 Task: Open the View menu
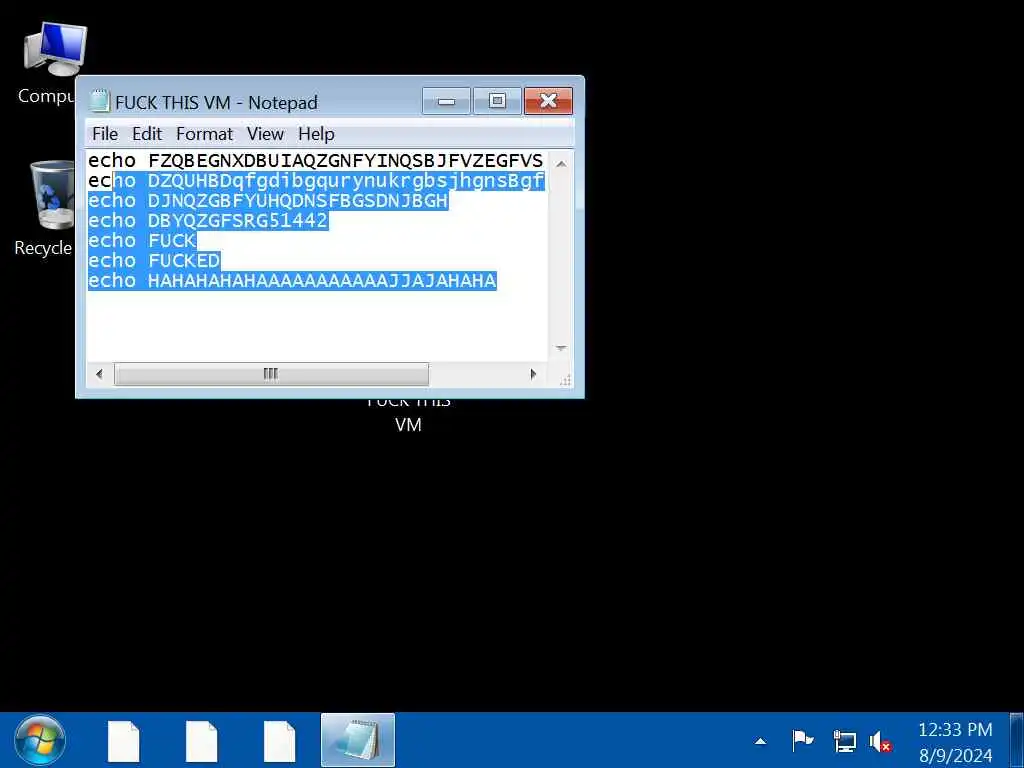[x=265, y=134]
